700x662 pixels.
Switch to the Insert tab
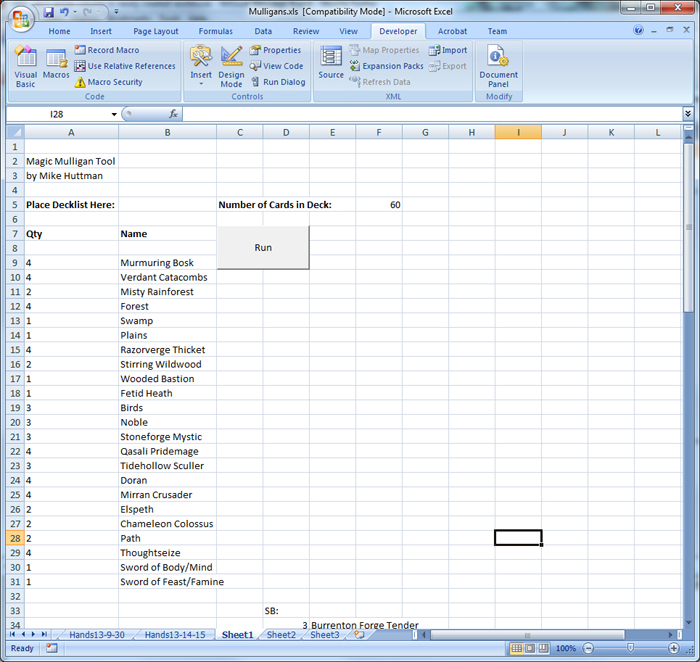[x=101, y=31]
